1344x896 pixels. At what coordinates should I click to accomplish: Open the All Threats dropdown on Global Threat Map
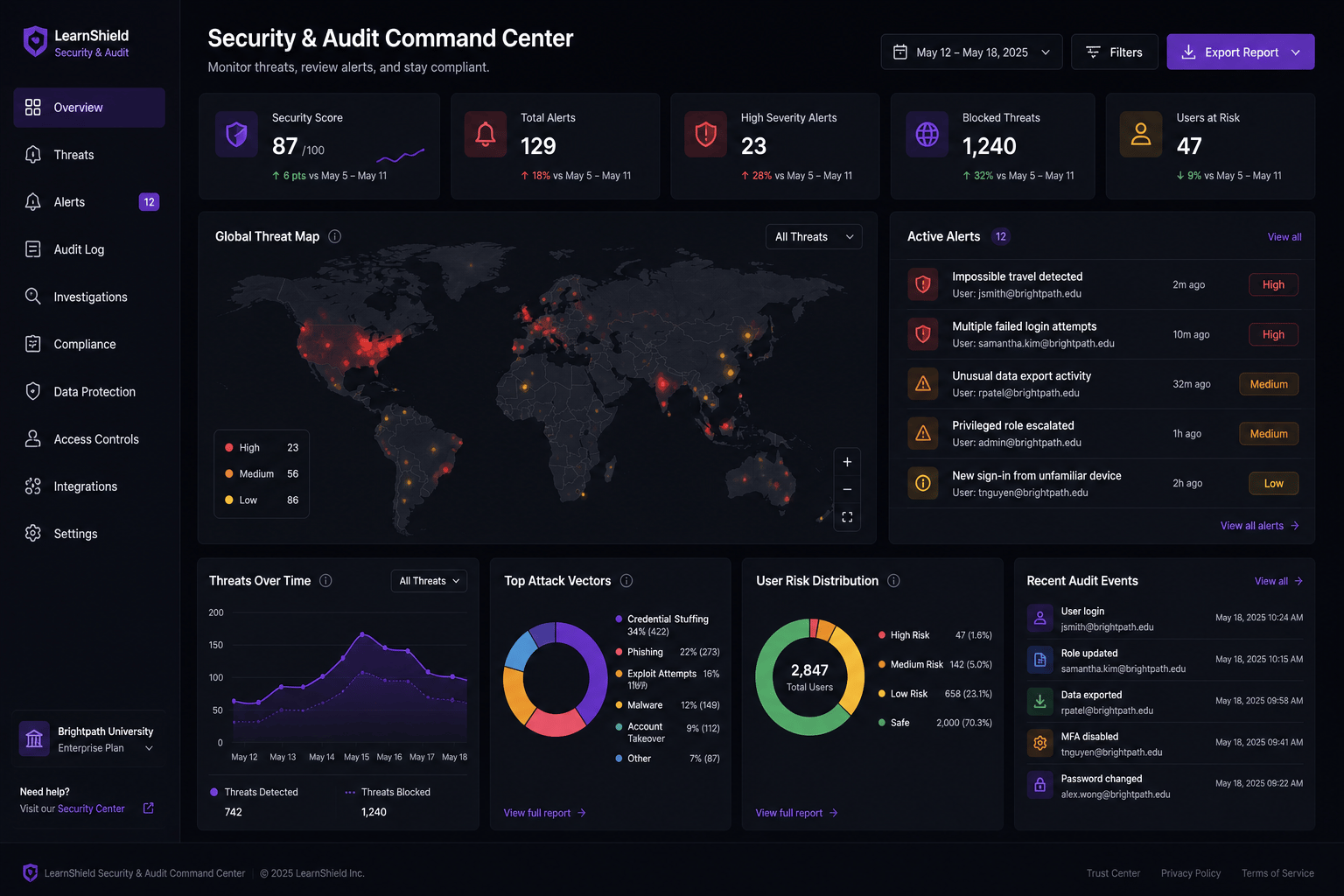pyautogui.click(x=814, y=237)
